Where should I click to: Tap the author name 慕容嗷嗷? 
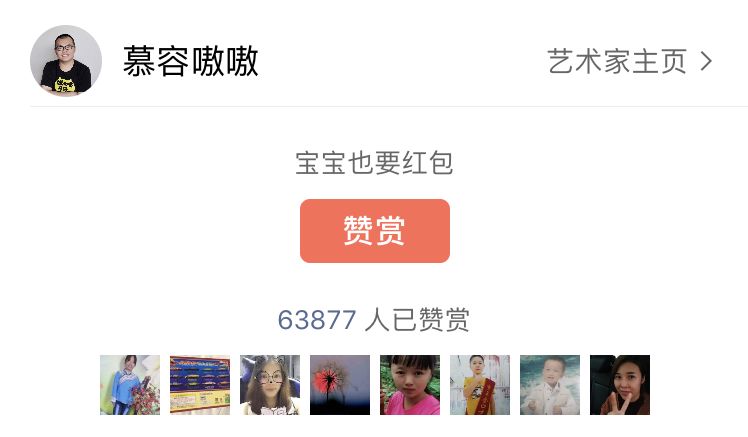191,62
